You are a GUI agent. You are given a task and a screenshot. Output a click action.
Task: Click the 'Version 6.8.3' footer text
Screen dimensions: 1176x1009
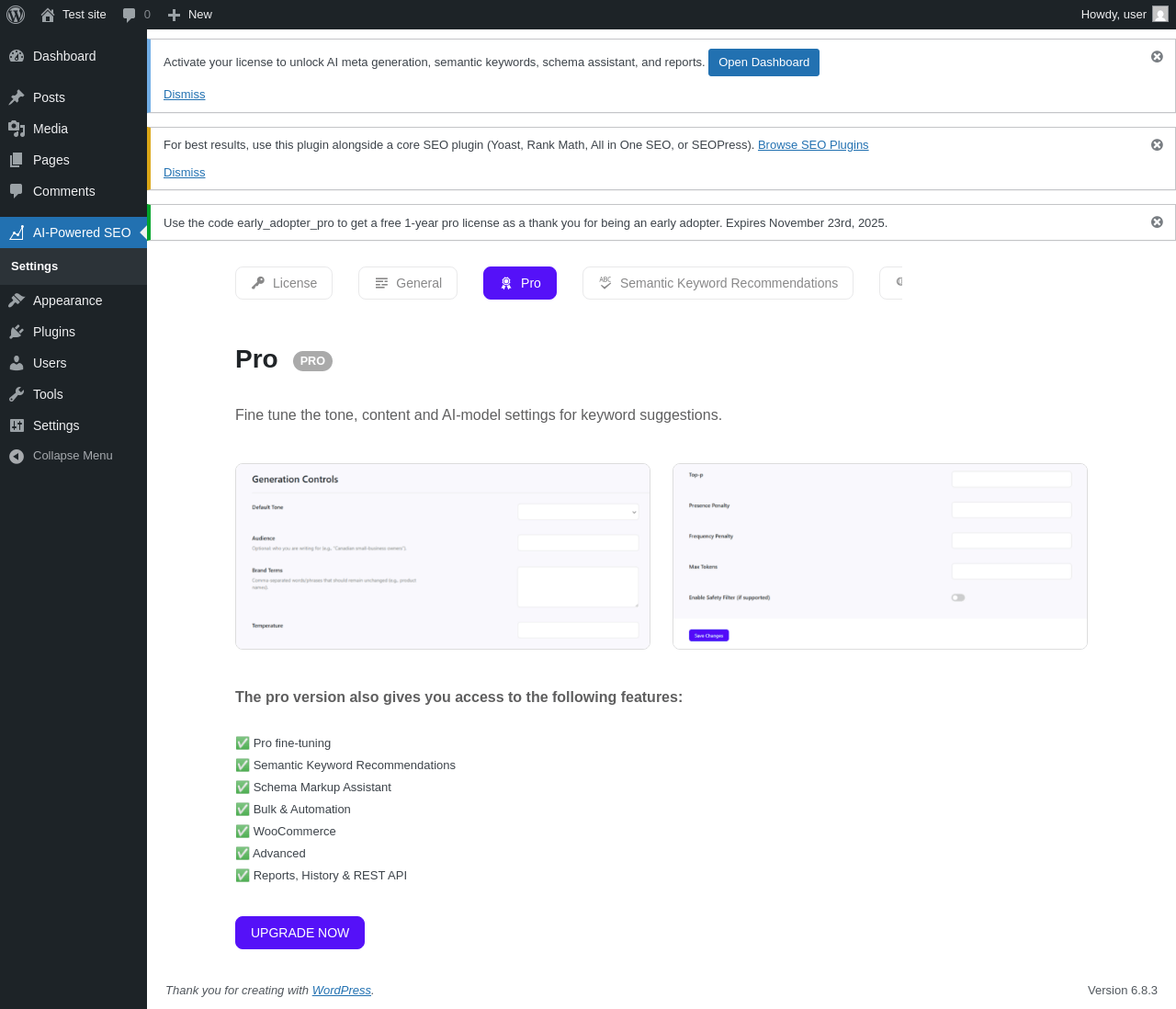[x=1123, y=991]
